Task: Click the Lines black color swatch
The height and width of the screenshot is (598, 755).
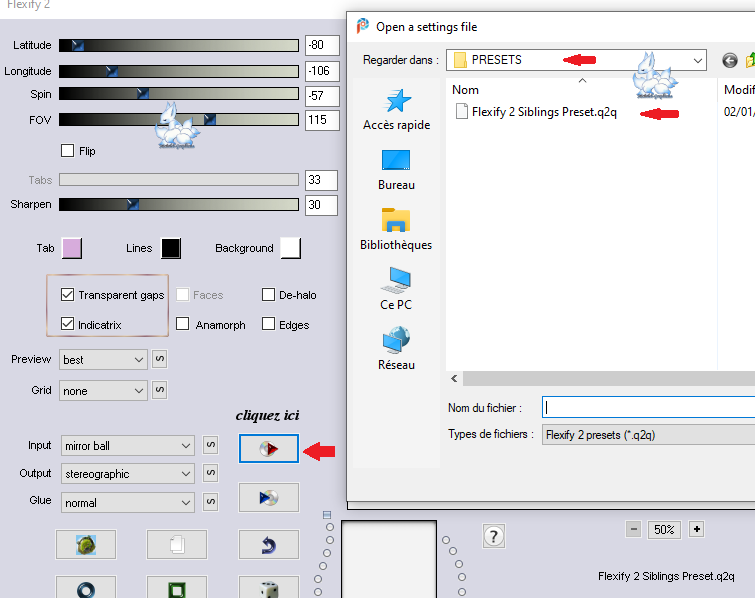Action: pyautogui.click(x=171, y=248)
